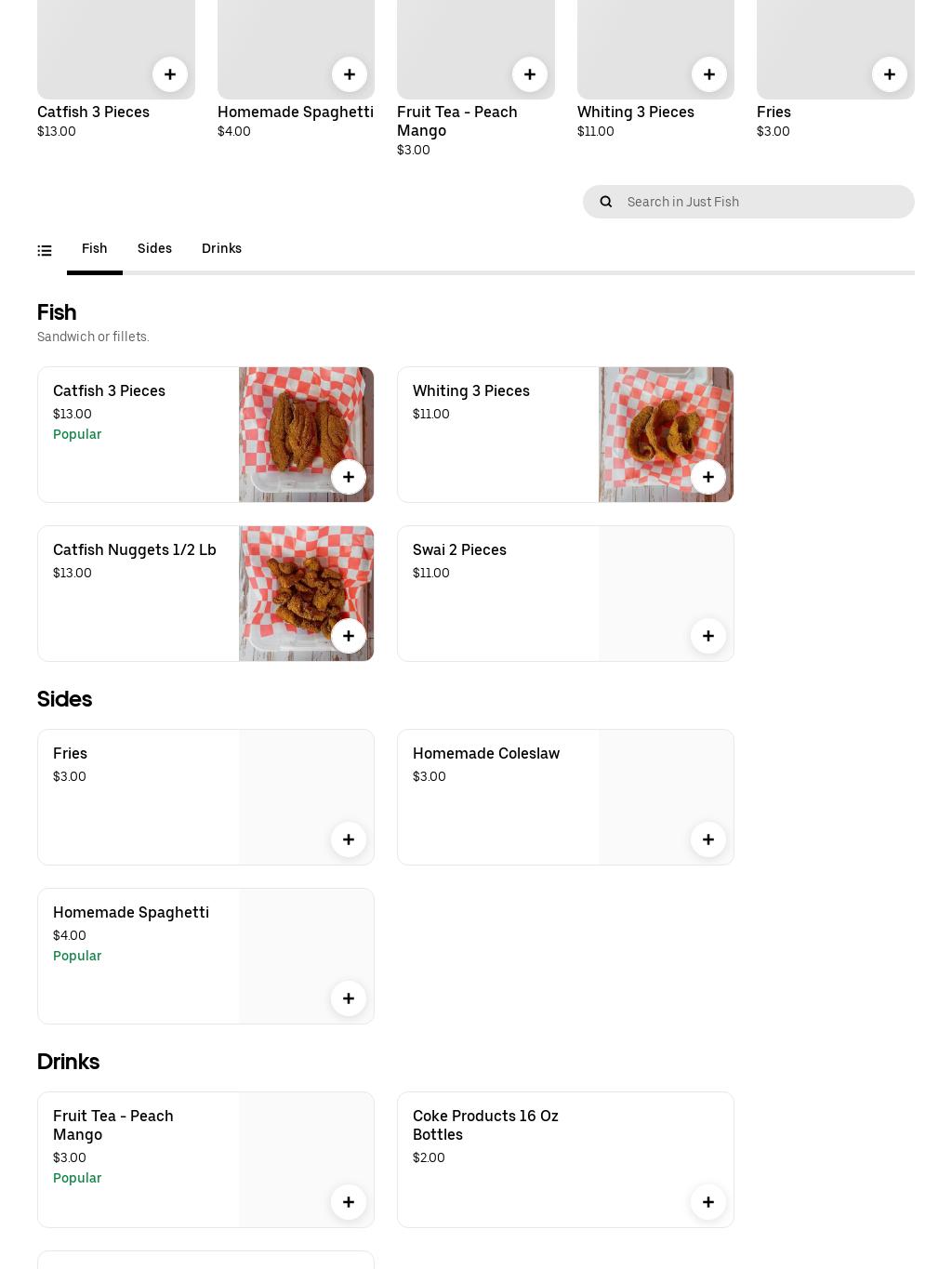Add Catfish Nuggets 1/2 Lb to cart
This screenshot has height=1269, width=952.
(349, 636)
